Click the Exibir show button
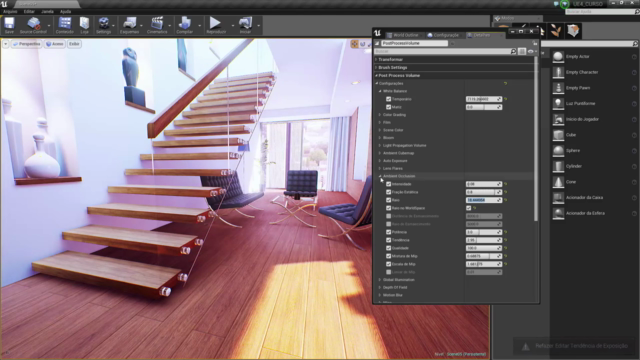 click(74, 44)
